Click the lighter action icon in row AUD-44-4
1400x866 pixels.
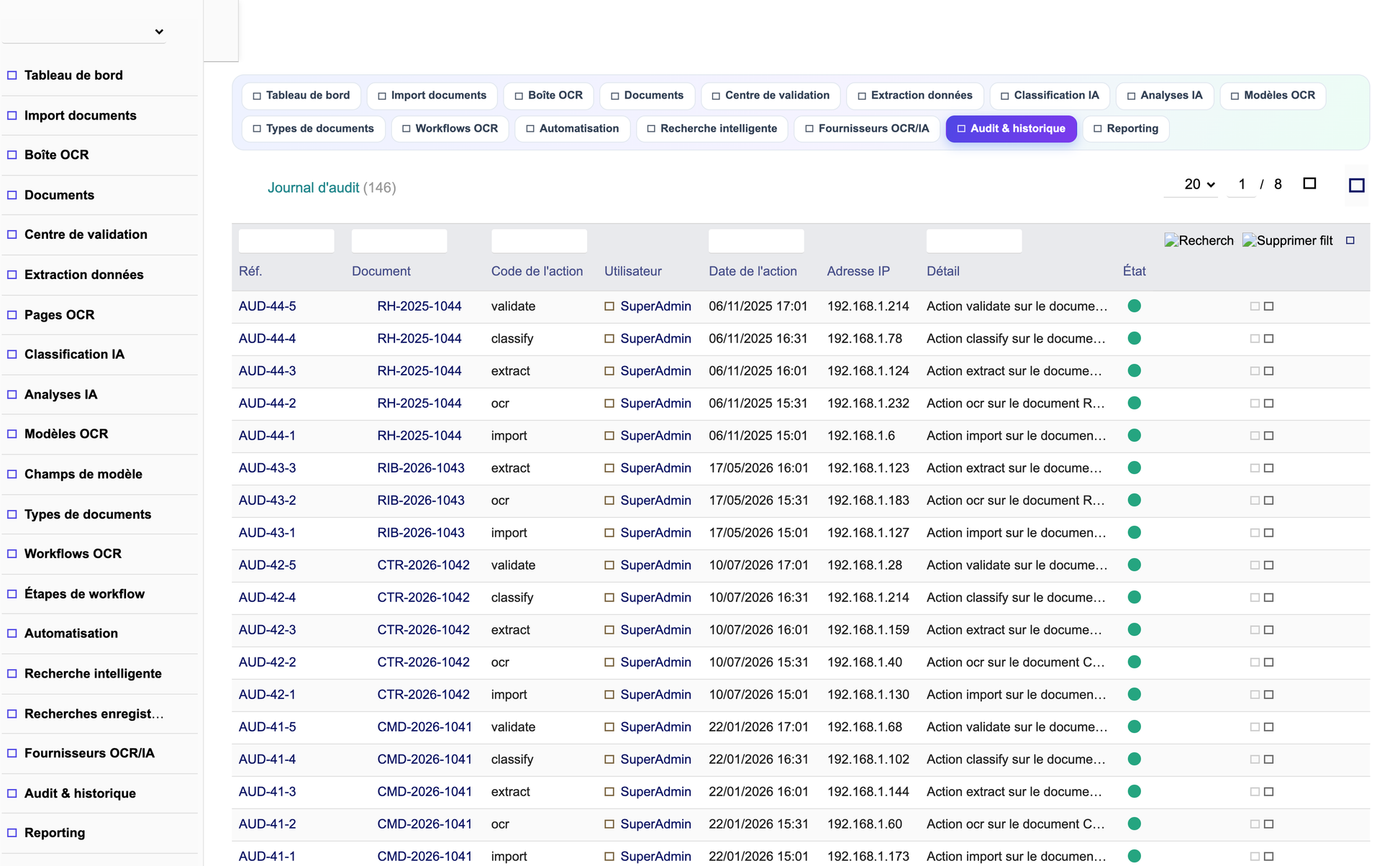tap(1255, 339)
